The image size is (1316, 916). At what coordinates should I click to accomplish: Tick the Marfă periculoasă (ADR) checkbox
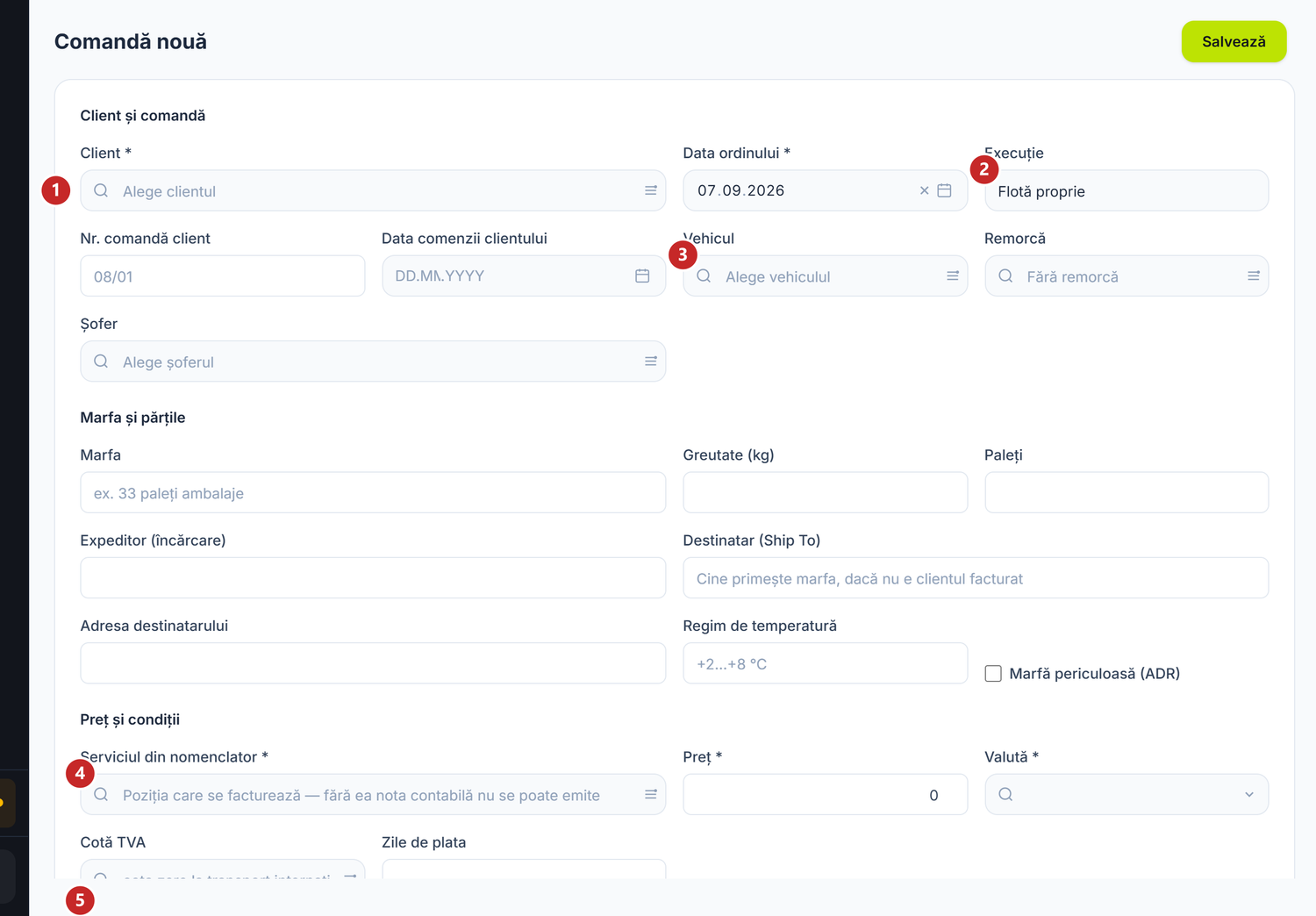[x=993, y=673]
